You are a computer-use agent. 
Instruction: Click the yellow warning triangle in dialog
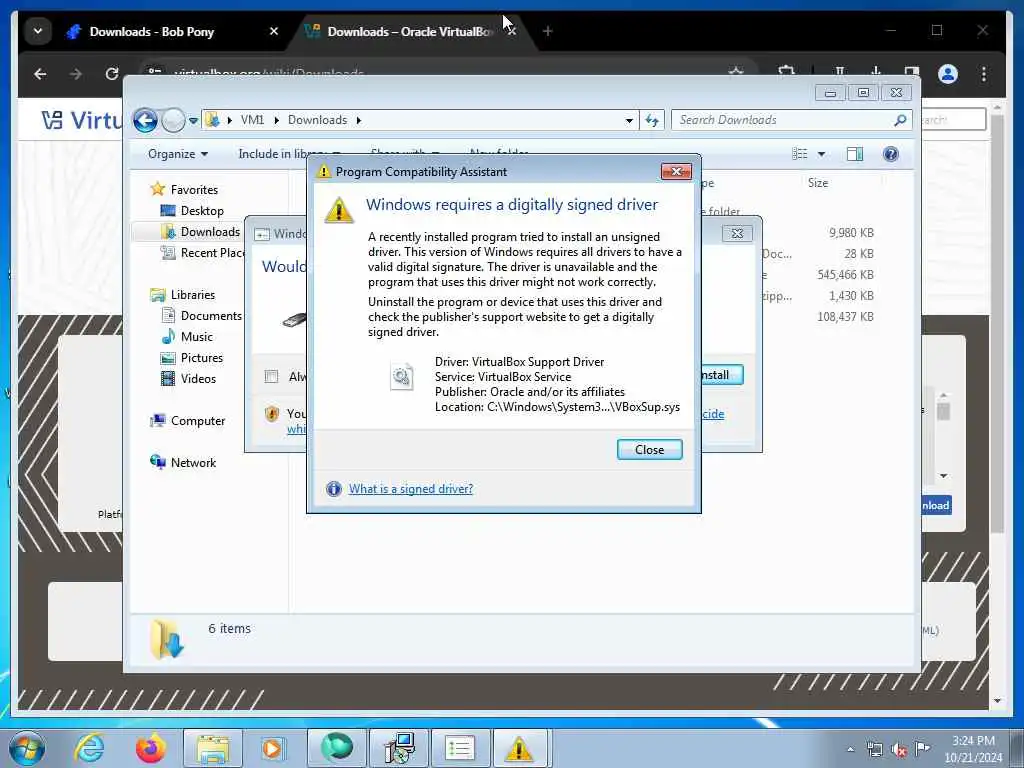point(339,210)
